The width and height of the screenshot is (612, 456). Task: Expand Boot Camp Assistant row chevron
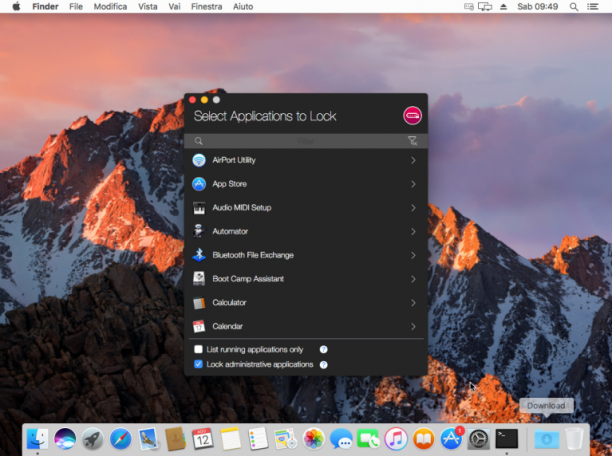[x=413, y=279]
